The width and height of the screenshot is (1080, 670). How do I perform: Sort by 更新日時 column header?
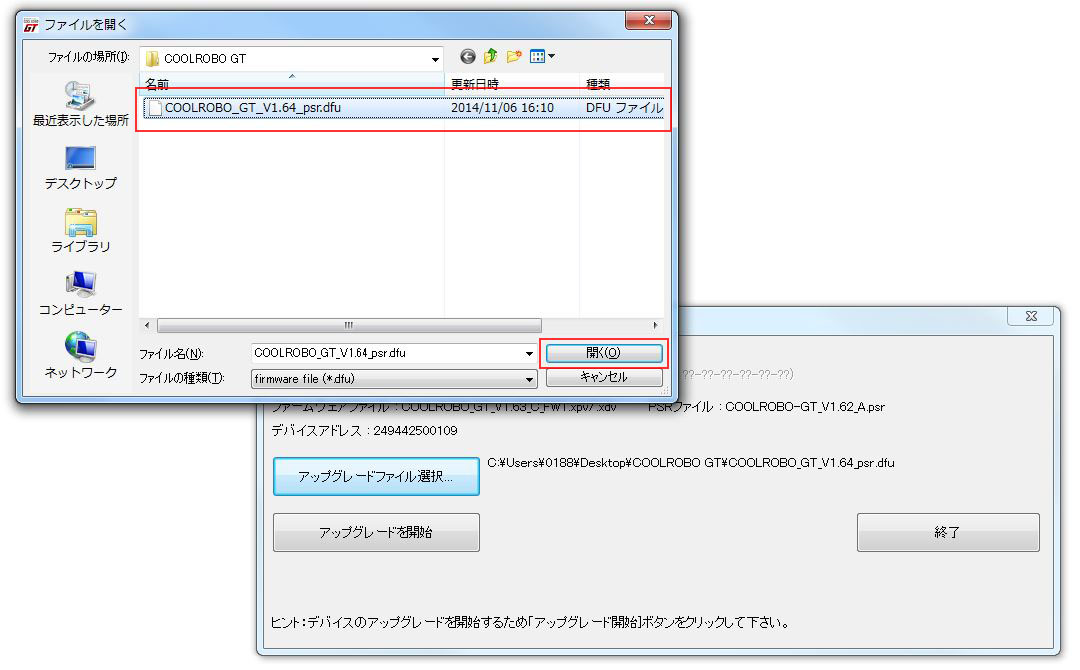(x=512, y=83)
